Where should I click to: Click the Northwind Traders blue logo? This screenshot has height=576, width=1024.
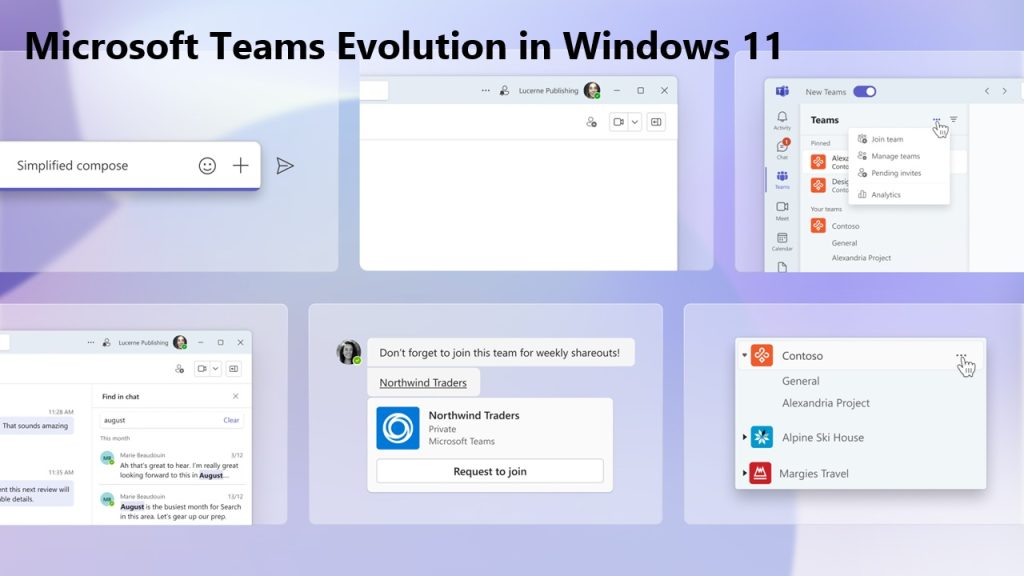[x=398, y=428]
